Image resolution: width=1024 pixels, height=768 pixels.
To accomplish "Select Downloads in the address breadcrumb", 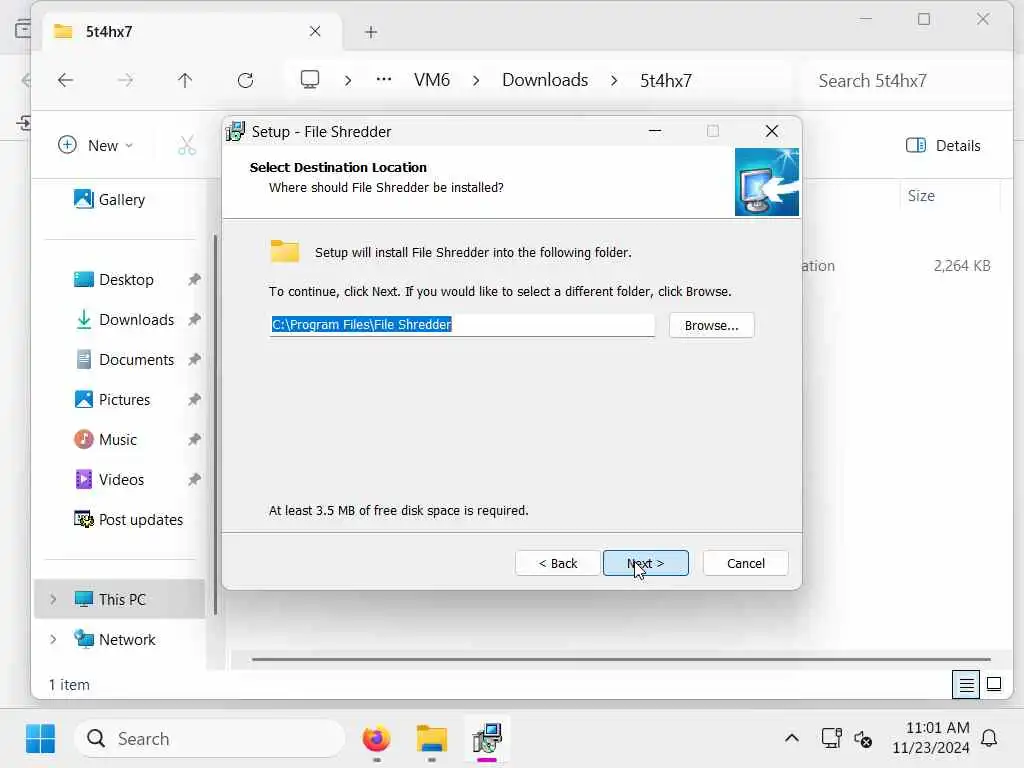I will [x=545, y=80].
